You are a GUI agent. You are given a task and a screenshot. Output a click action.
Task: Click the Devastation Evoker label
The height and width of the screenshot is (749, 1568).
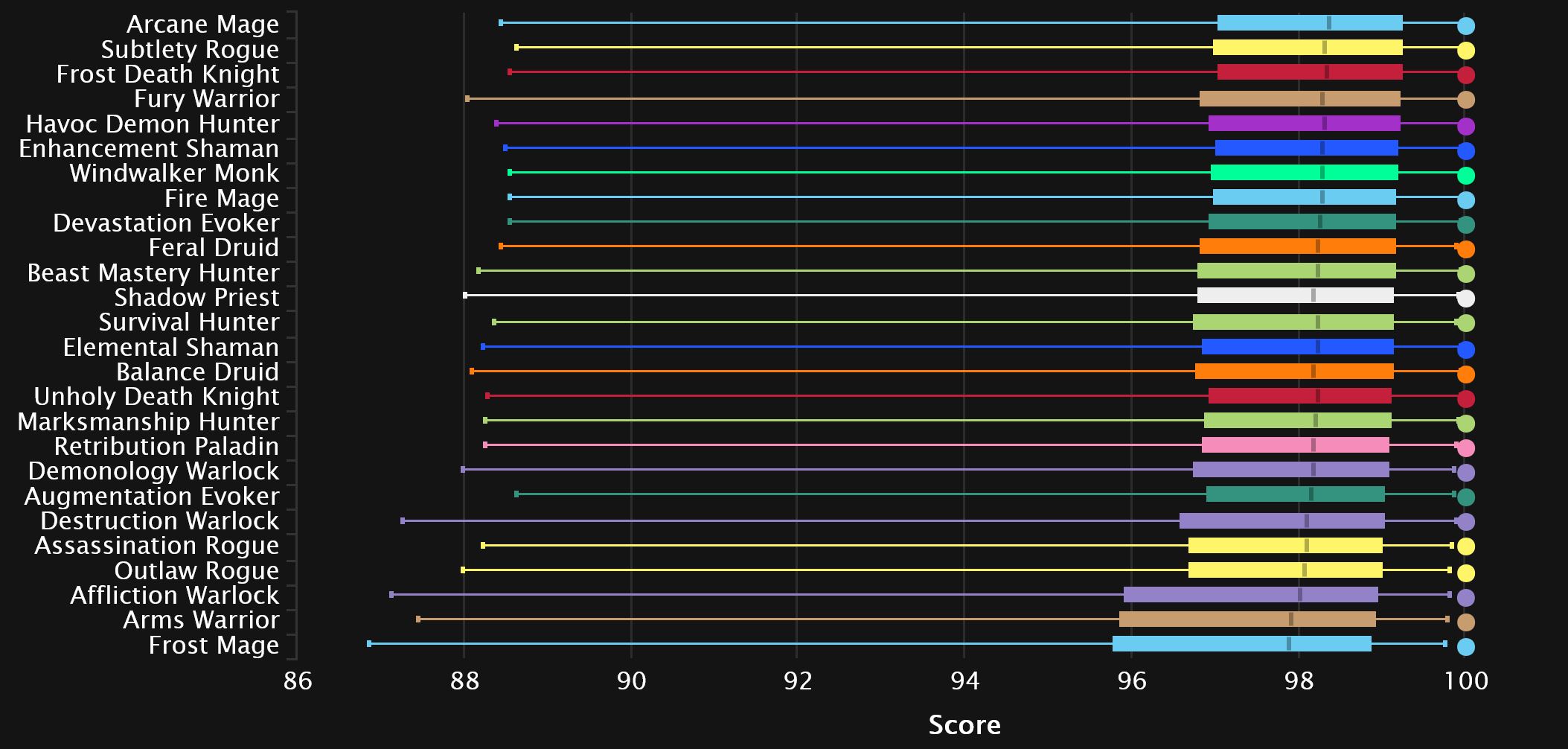[166, 223]
